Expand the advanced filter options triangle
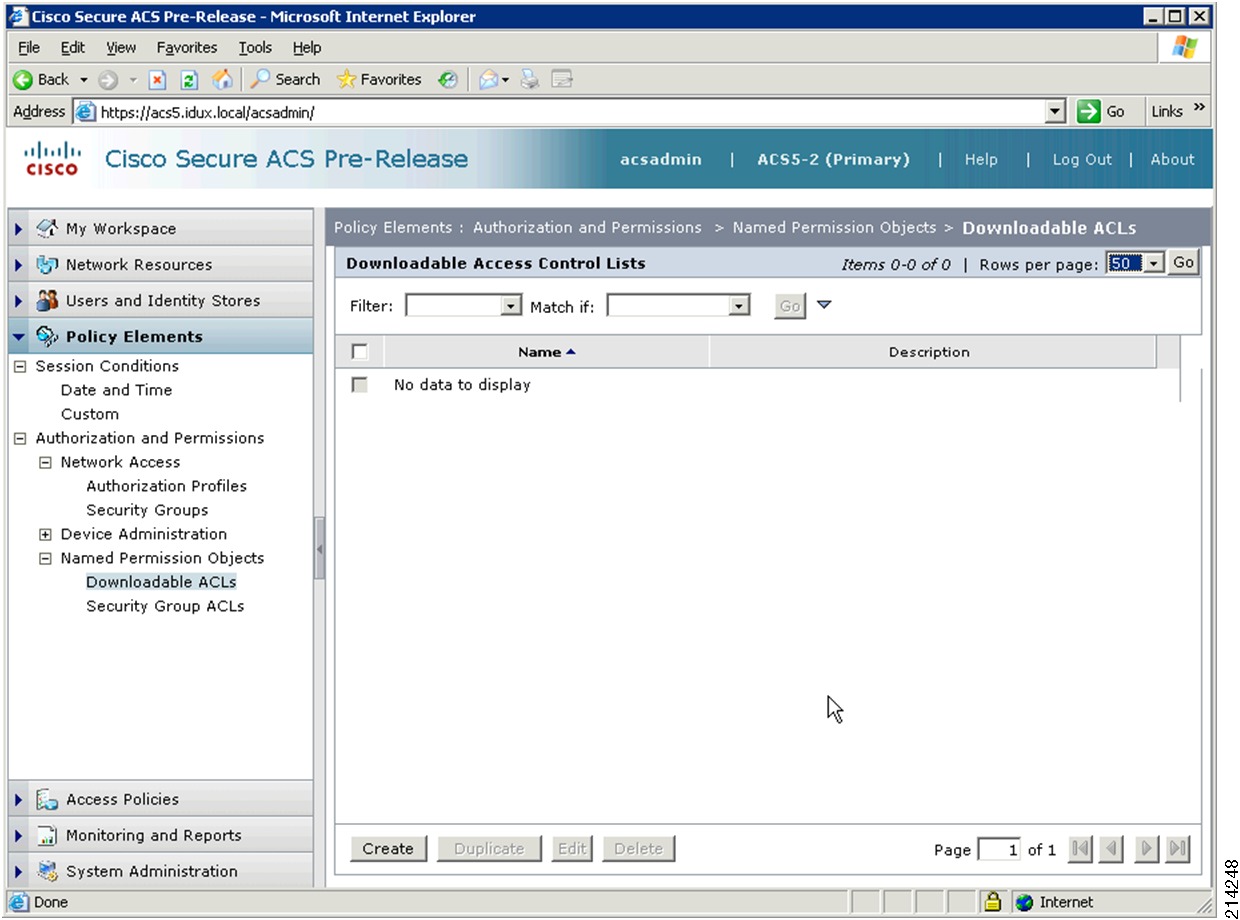The height and width of the screenshot is (920, 1240). coord(824,305)
